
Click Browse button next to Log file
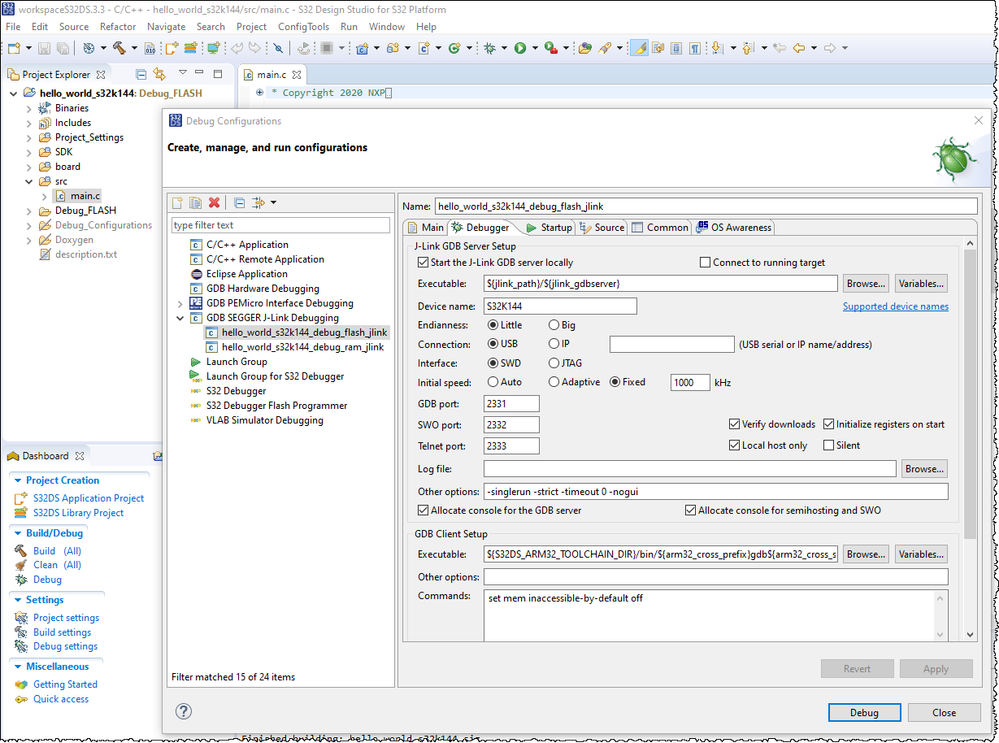pos(924,469)
